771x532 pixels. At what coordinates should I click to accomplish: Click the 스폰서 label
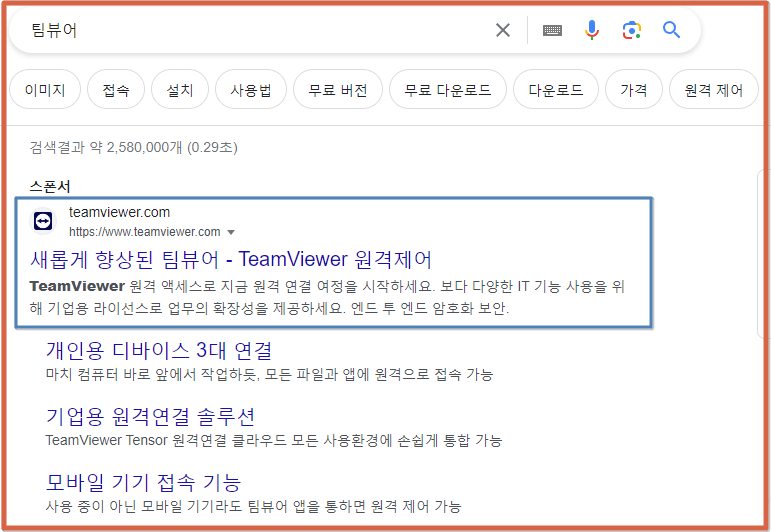(x=50, y=186)
